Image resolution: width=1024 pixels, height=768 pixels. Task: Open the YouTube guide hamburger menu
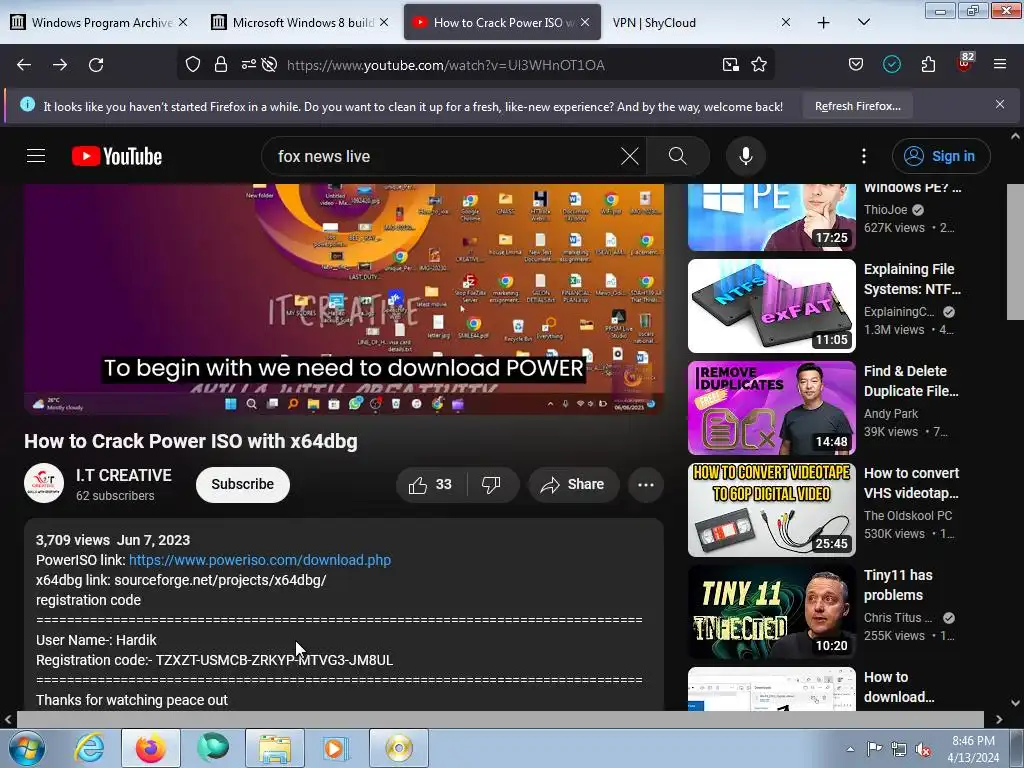(36, 156)
